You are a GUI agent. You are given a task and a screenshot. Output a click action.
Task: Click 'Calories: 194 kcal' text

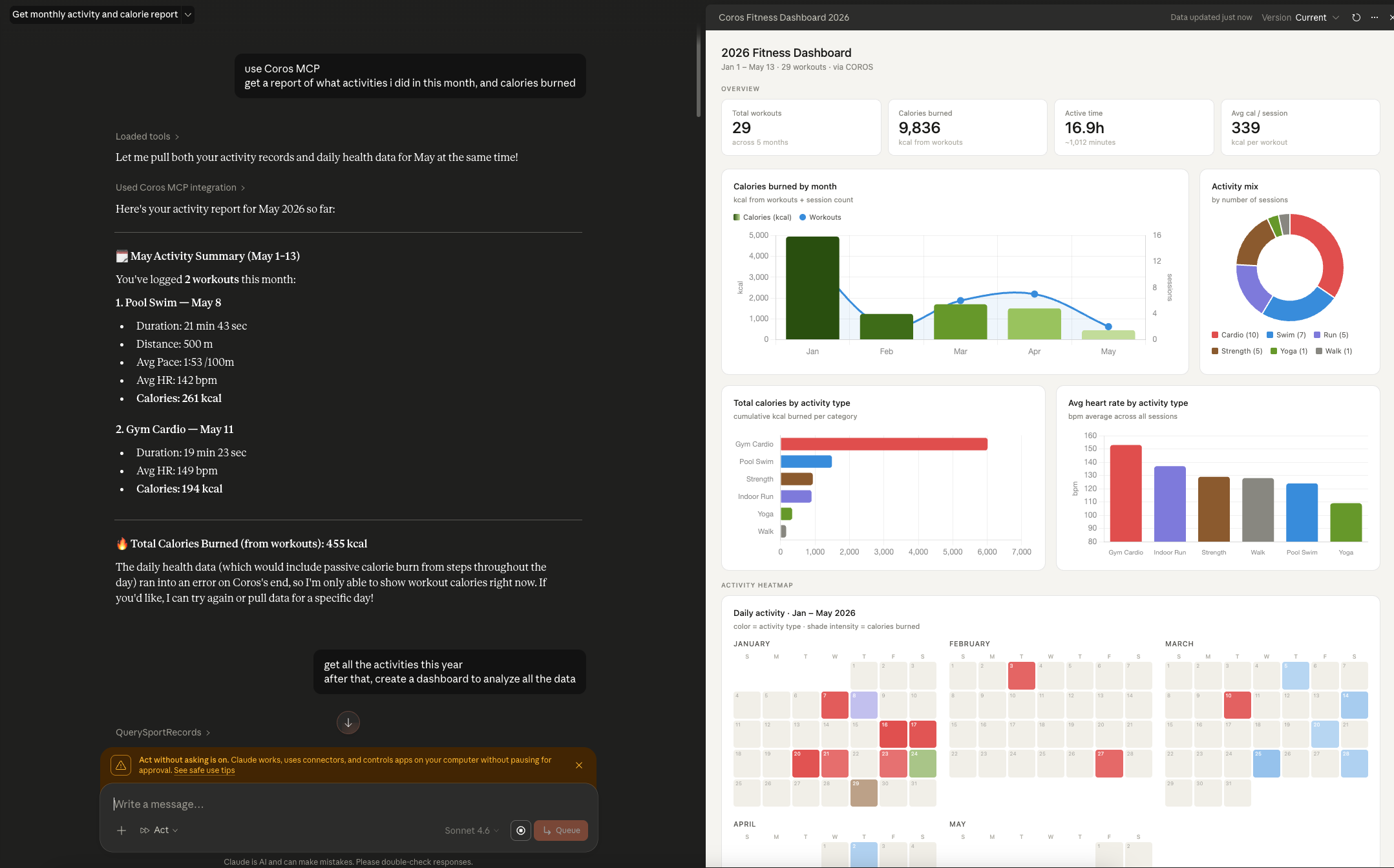coord(179,489)
